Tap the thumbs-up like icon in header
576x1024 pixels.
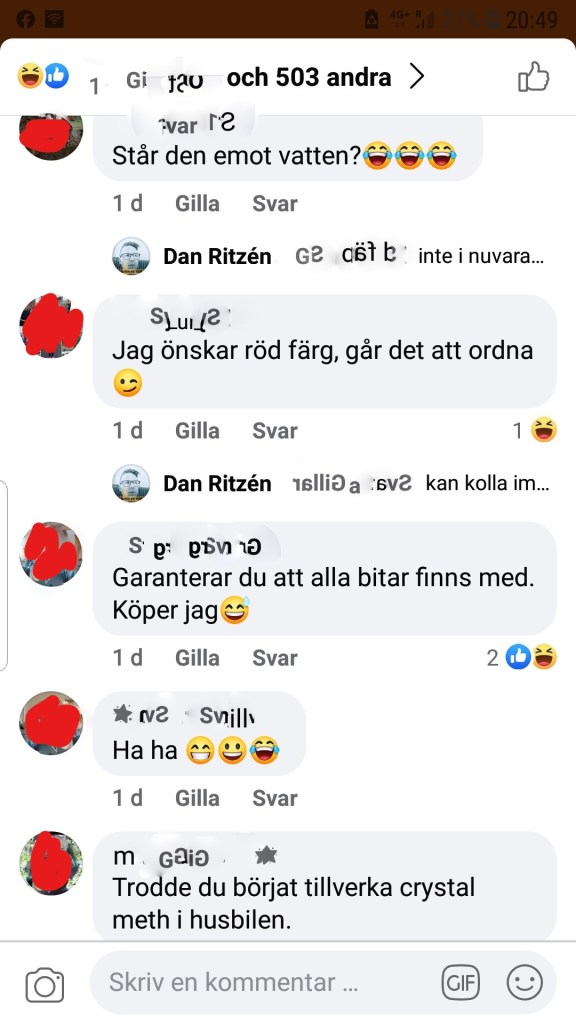coord(534,77)
